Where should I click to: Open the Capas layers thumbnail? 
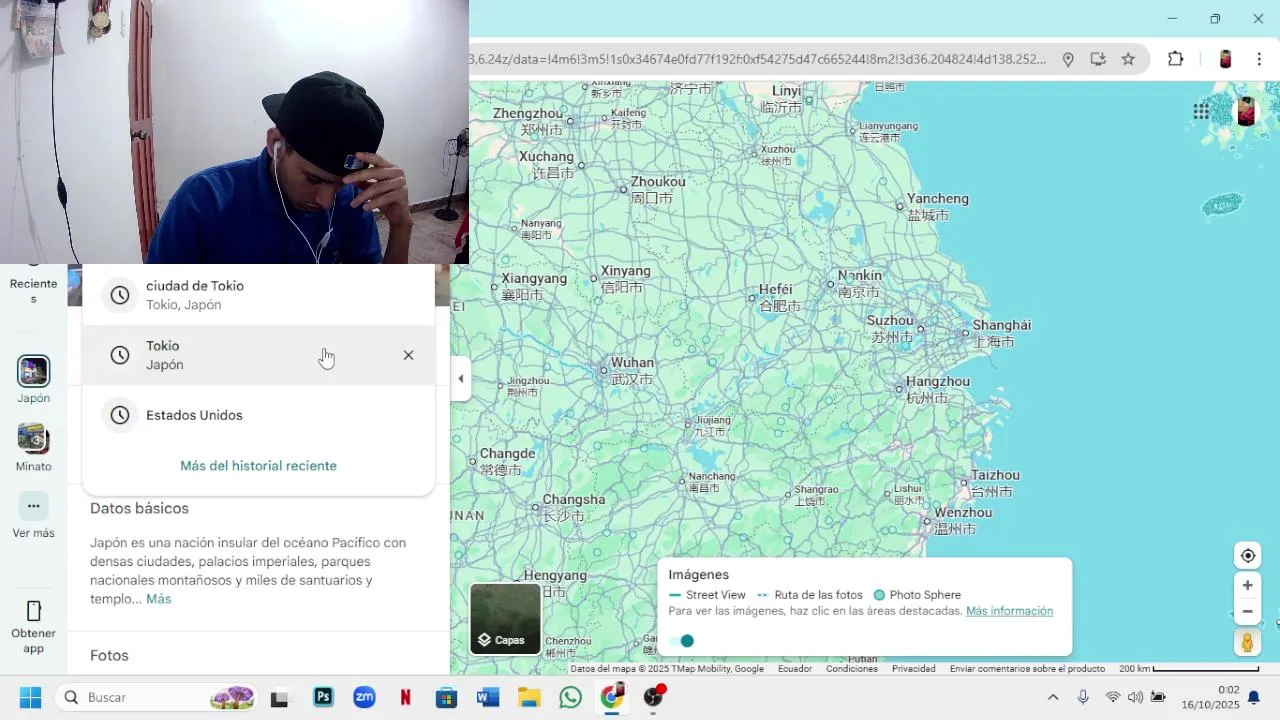click(506, 619)
